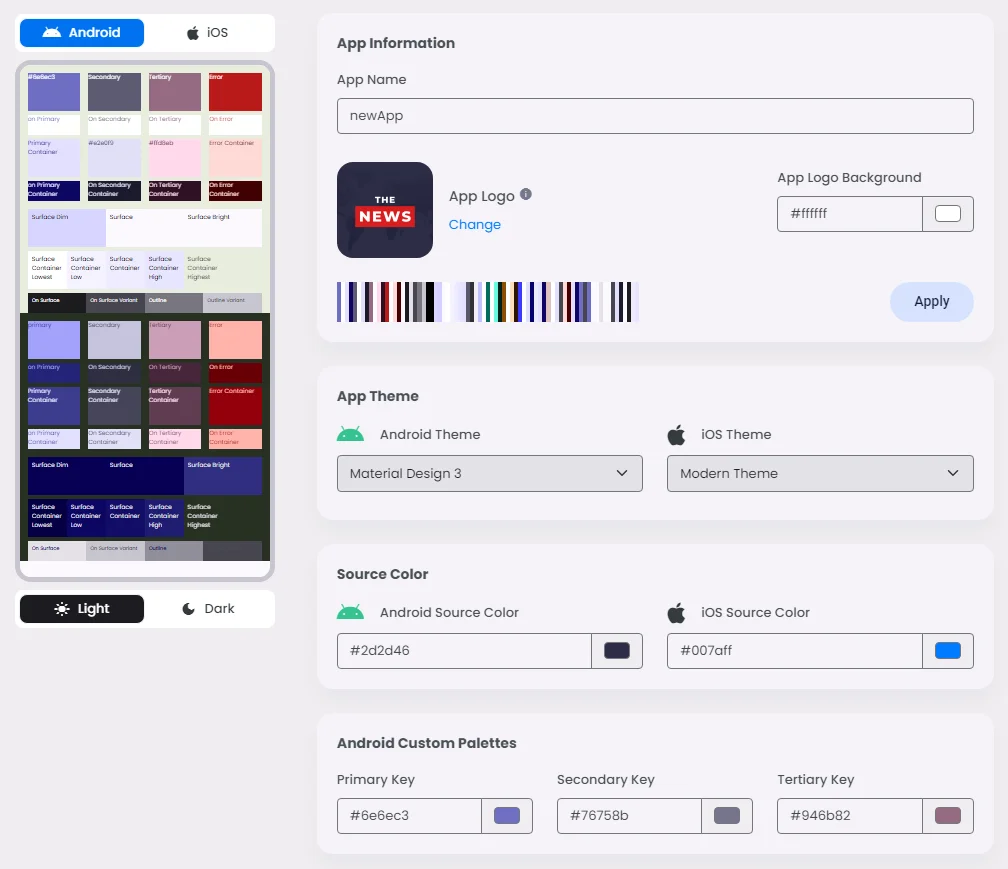
Task: Click the Android robot icon beside Android Theme
Action: click(x=351, y=435)
